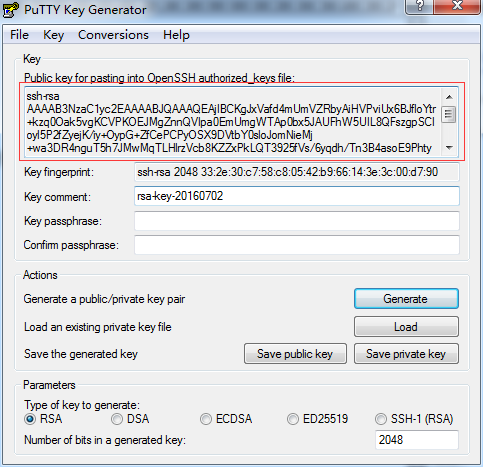Click the help question mark button

tap(420, 6)
